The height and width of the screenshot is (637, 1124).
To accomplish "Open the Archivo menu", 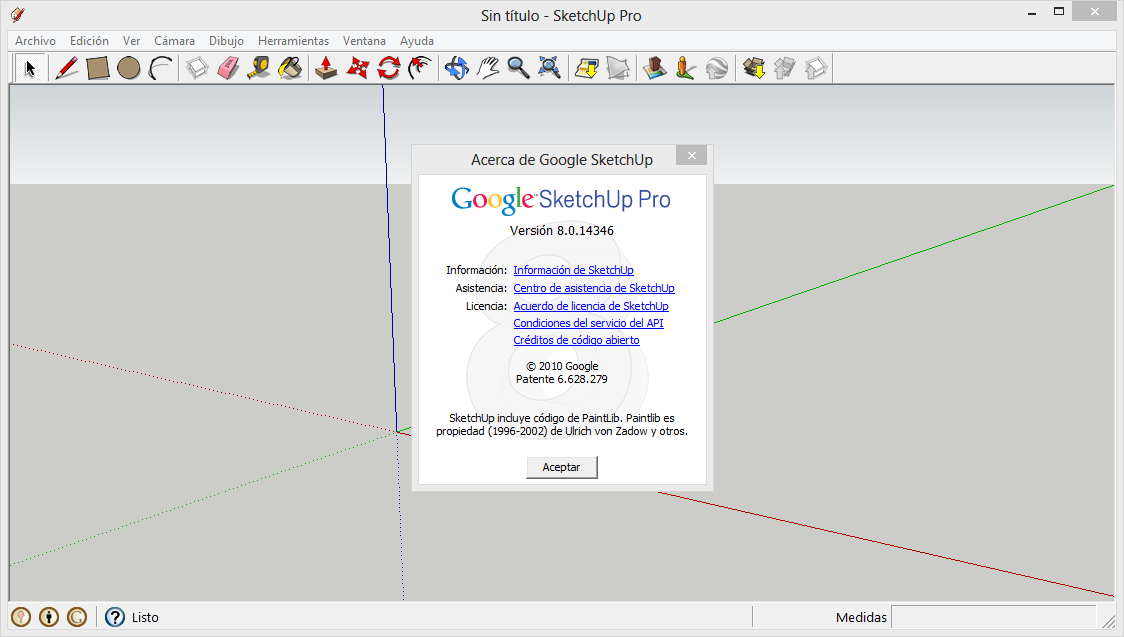I will (35, 41).
